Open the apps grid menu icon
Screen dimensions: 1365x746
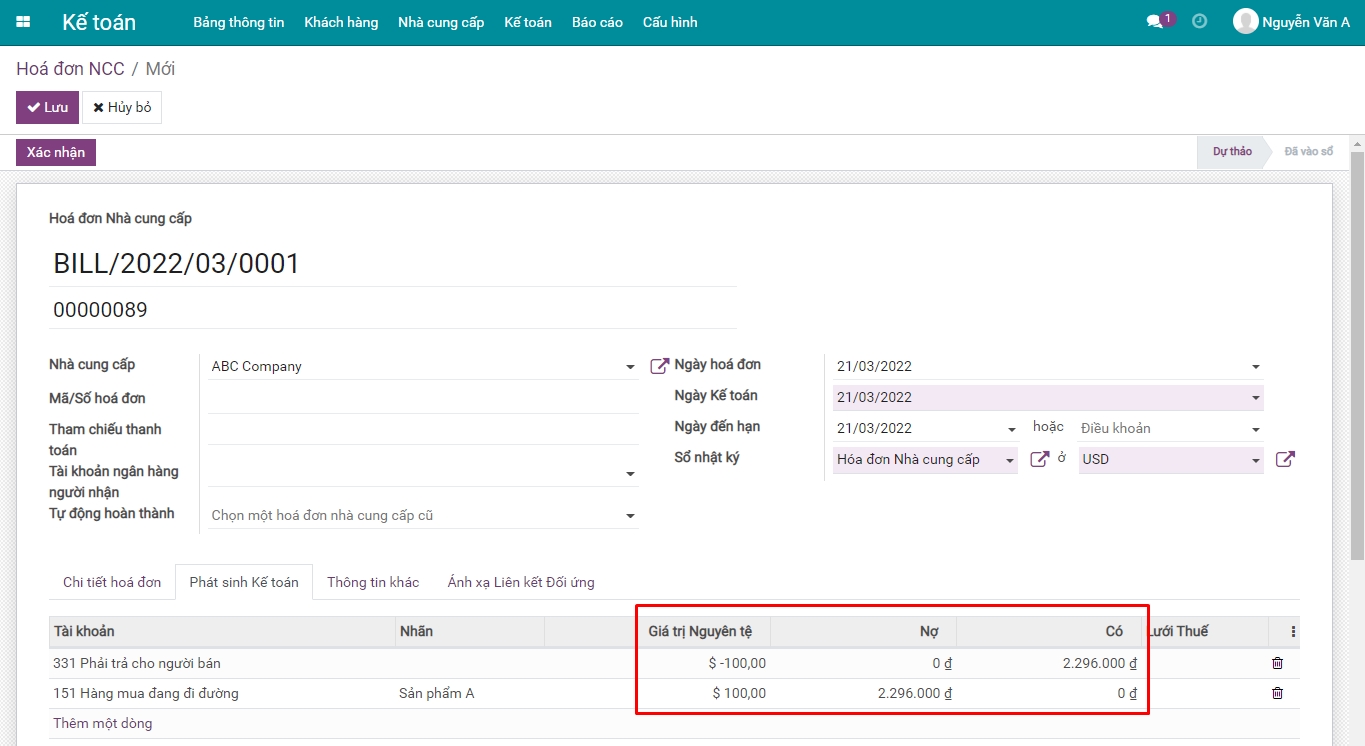23,22
